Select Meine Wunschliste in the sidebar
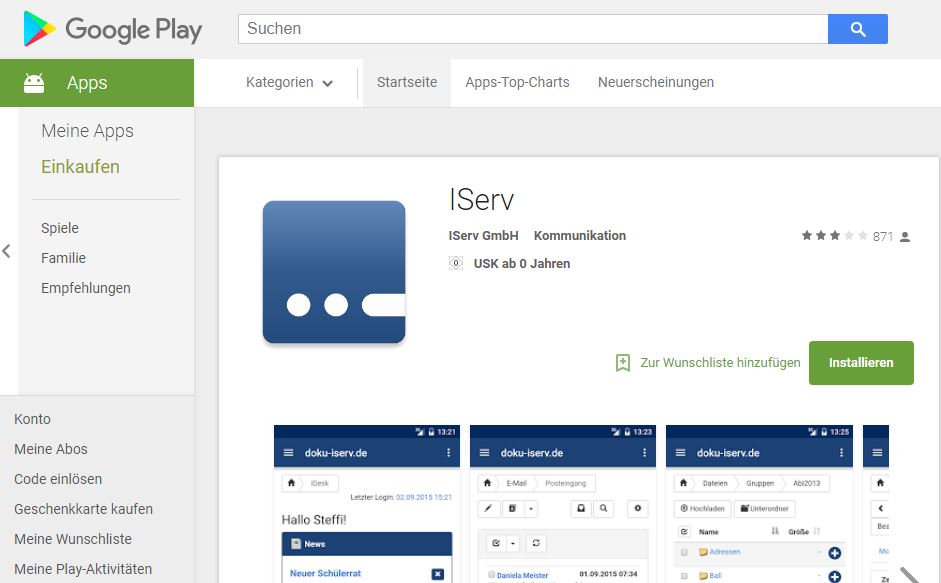941x583 pixels. (x=73, y=539)
